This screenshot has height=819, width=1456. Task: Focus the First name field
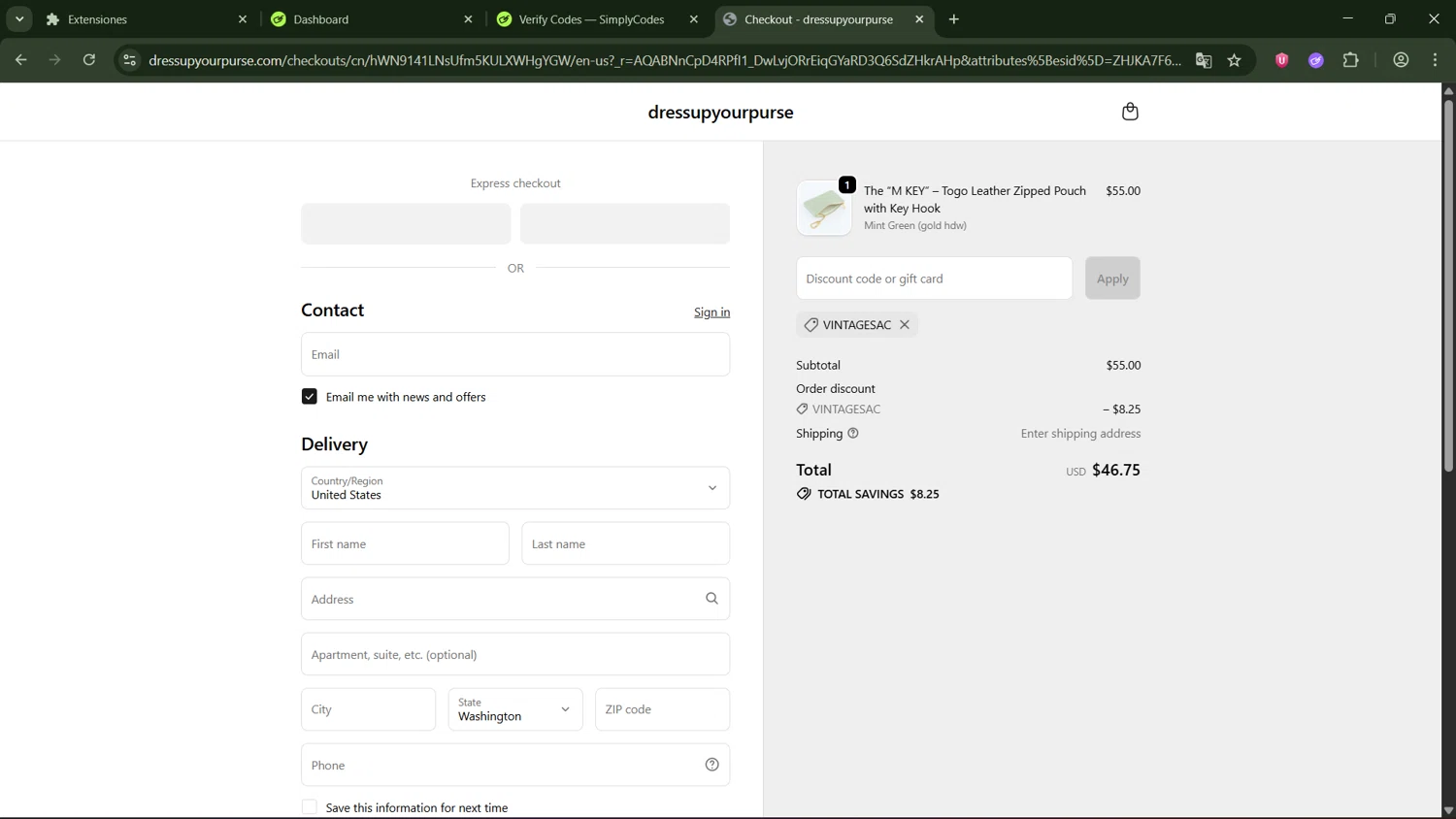[405, 543]
